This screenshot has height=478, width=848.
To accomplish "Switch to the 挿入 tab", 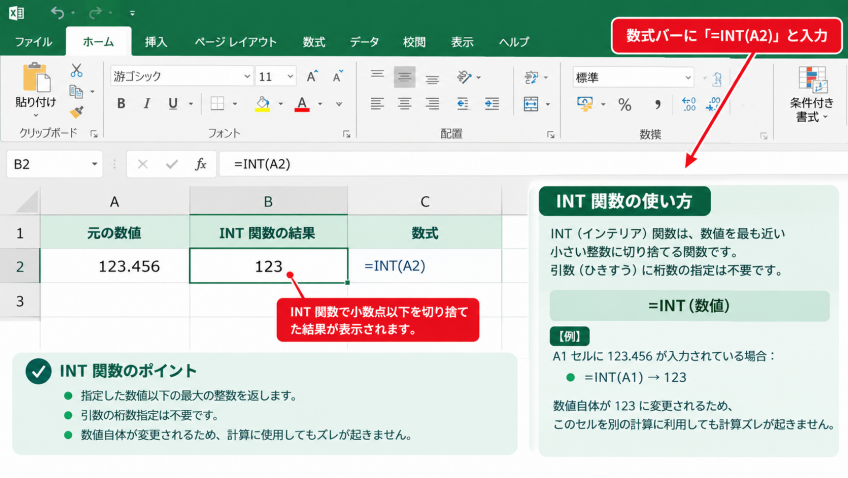I will [156, 42].
